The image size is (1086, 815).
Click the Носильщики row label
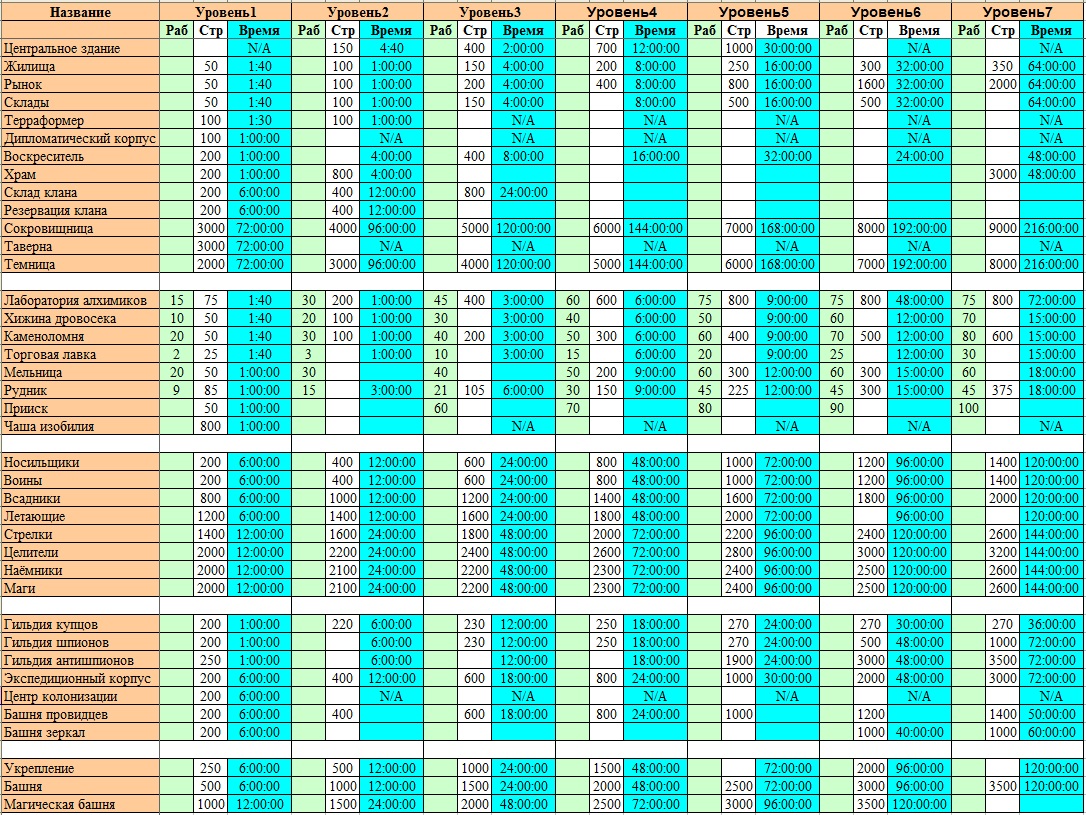point(80,463)
